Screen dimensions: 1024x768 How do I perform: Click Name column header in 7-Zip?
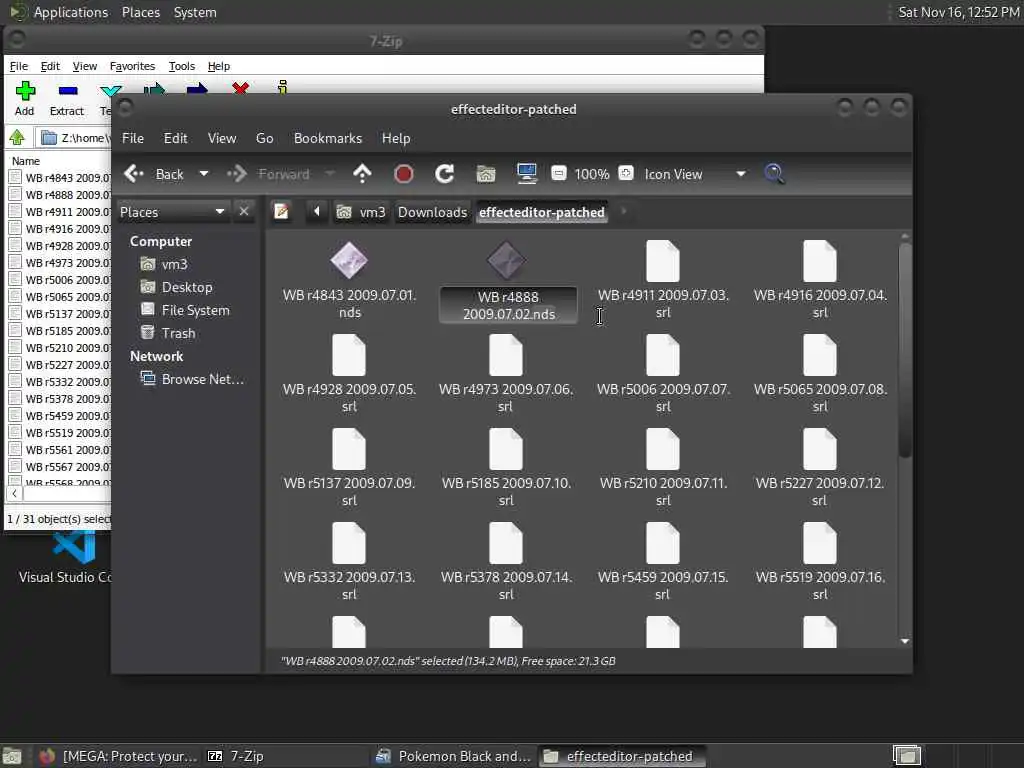pos(26,161)
